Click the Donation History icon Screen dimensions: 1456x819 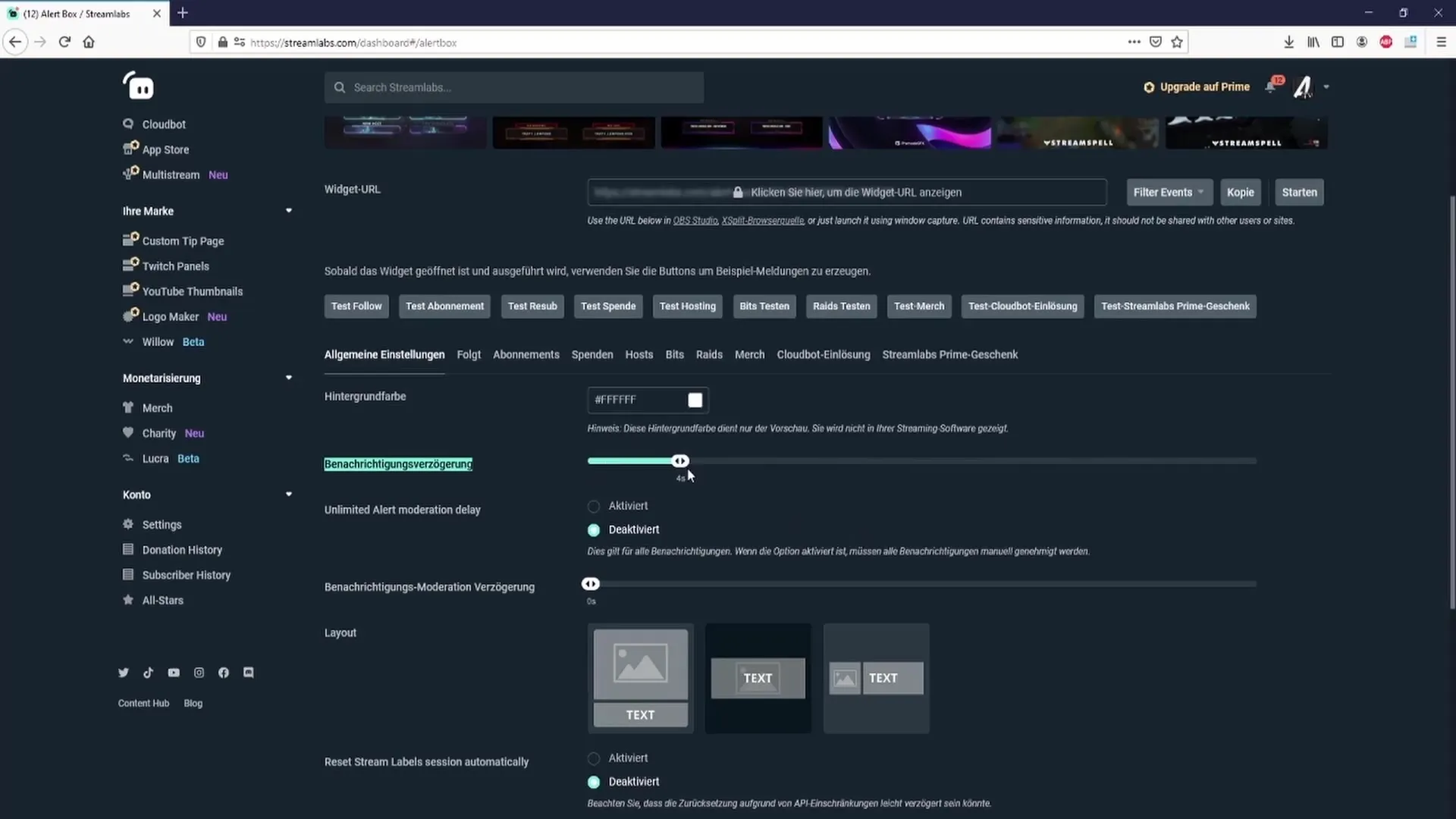tap(128, 549)
